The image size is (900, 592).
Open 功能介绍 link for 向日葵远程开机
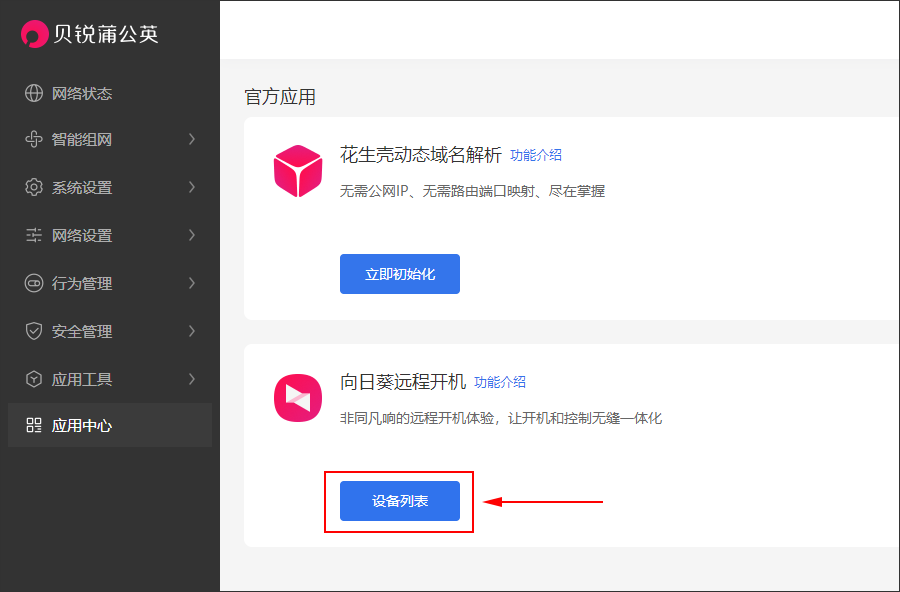coord(499,382)
